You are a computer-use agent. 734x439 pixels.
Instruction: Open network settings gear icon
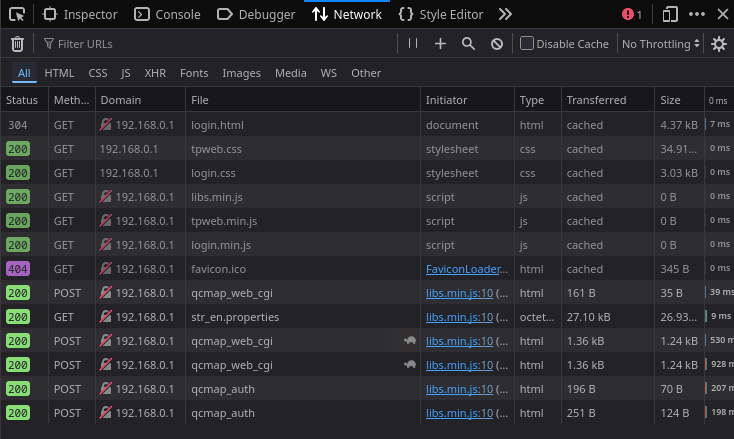(718, 44)
